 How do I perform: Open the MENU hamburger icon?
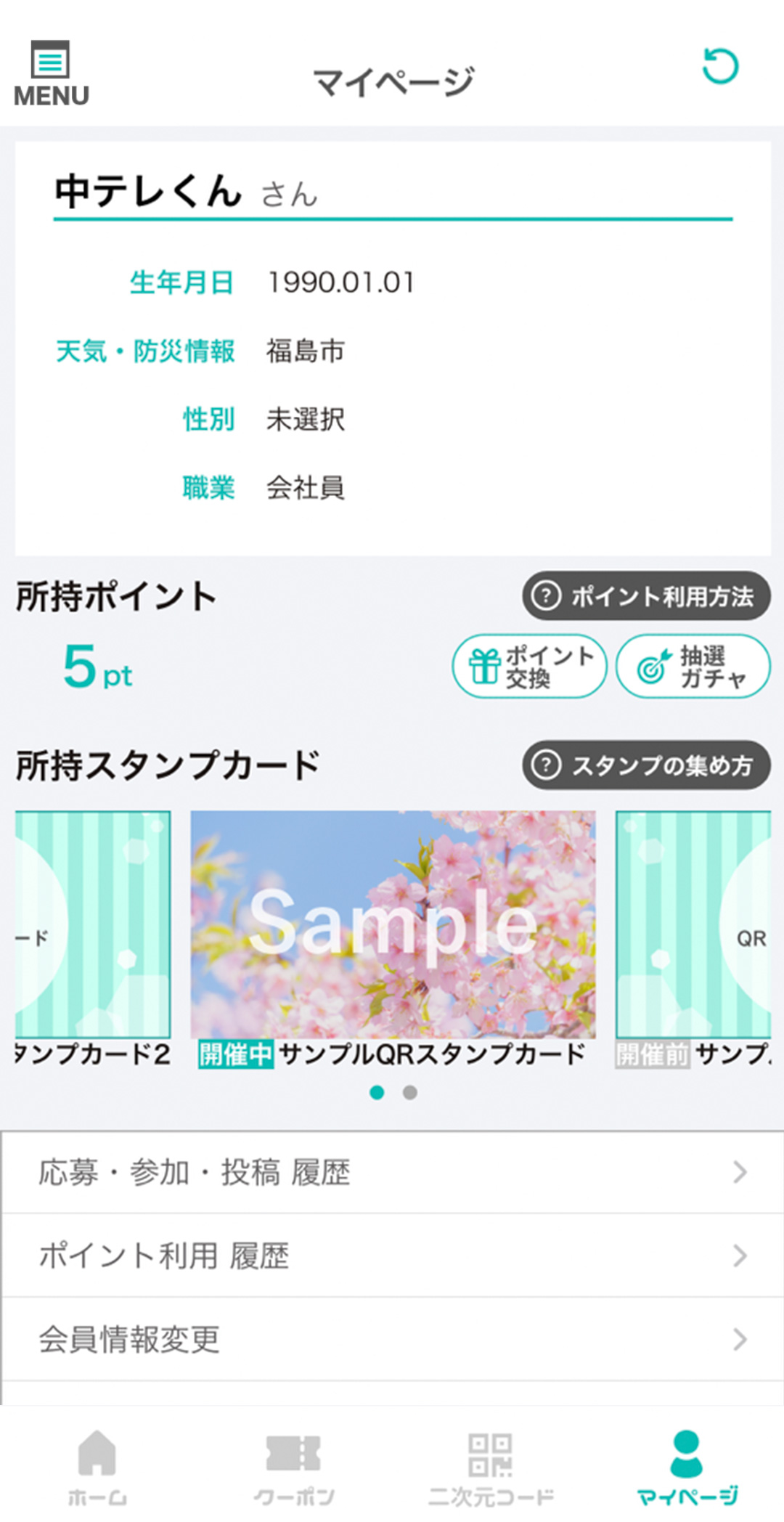[51, 73]
